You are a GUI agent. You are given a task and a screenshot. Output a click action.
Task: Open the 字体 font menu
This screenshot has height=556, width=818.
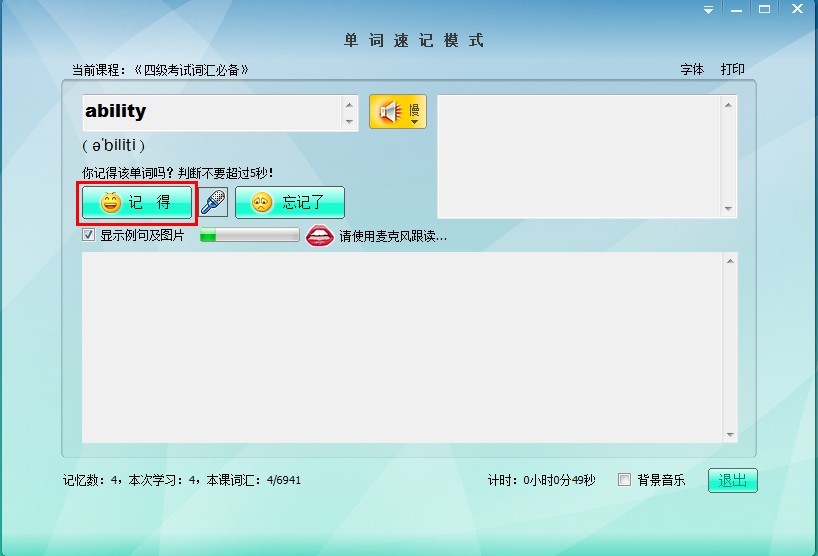coord(692,69)
